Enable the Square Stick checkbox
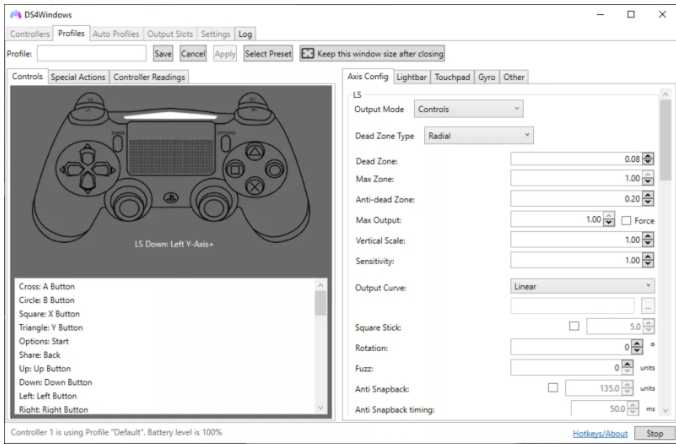Screen dimensions: 676x444 [x=574, y=326]
